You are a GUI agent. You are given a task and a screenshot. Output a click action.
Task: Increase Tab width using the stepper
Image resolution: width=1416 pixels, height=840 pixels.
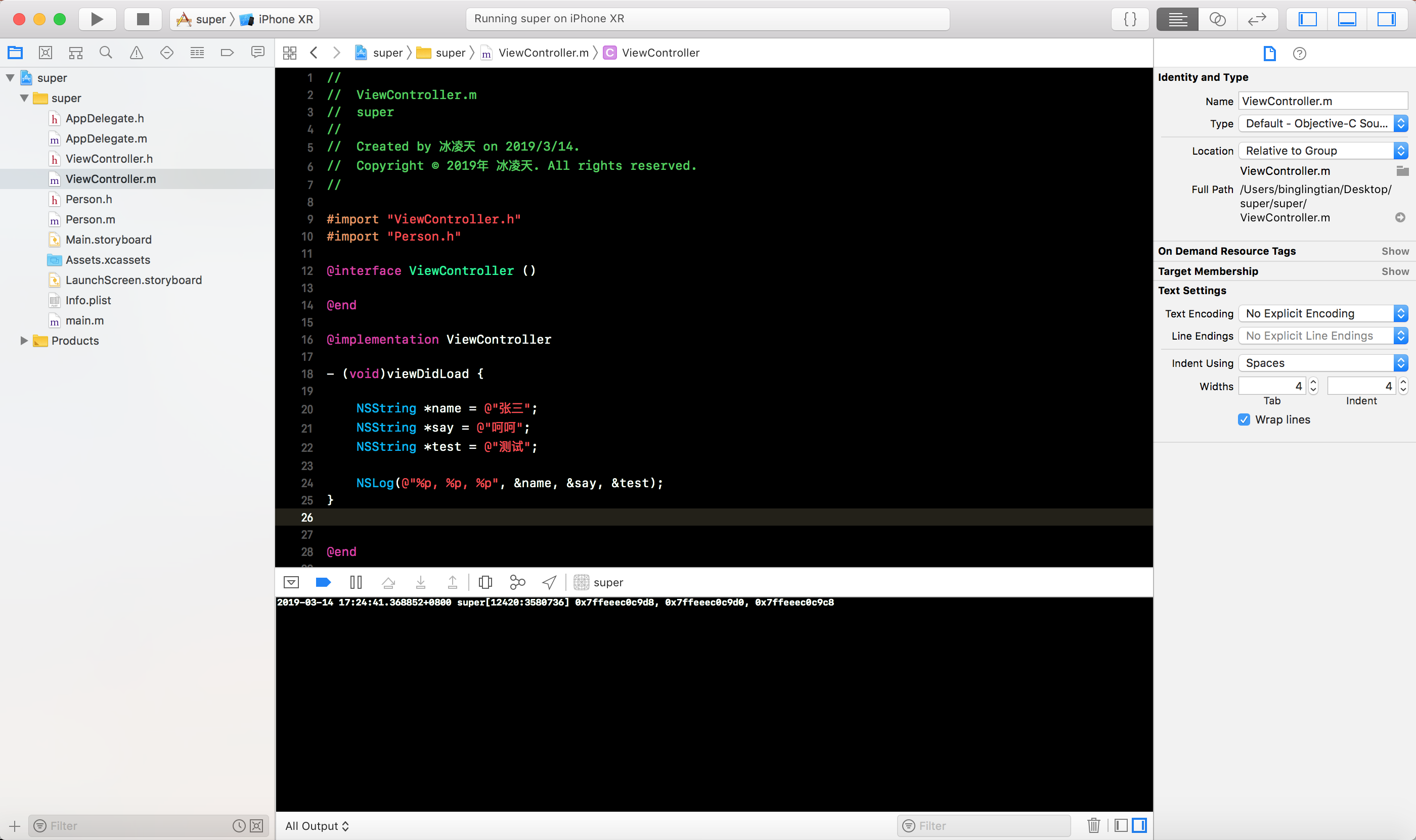(x=1313, y=382)
